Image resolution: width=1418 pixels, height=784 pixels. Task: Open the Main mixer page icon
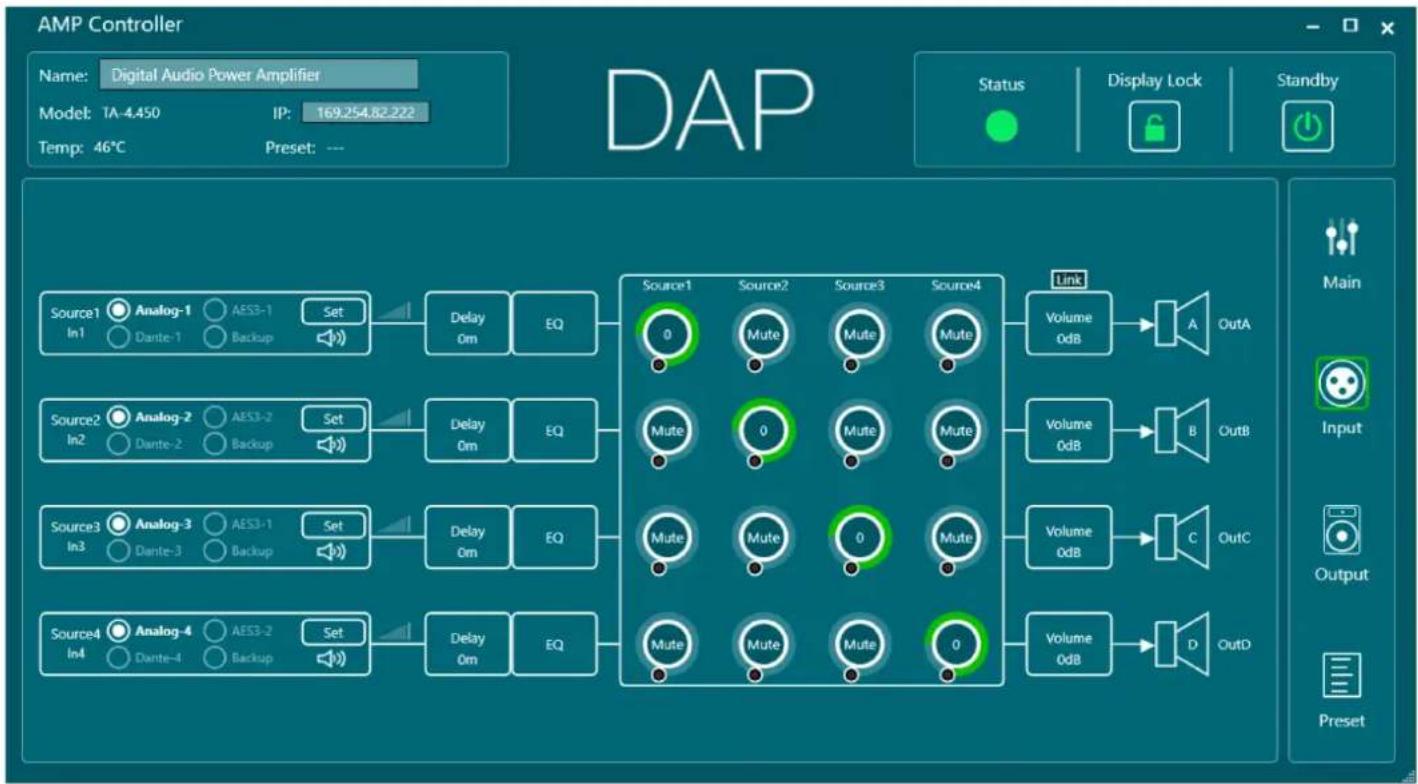(x=1341, y=237)
